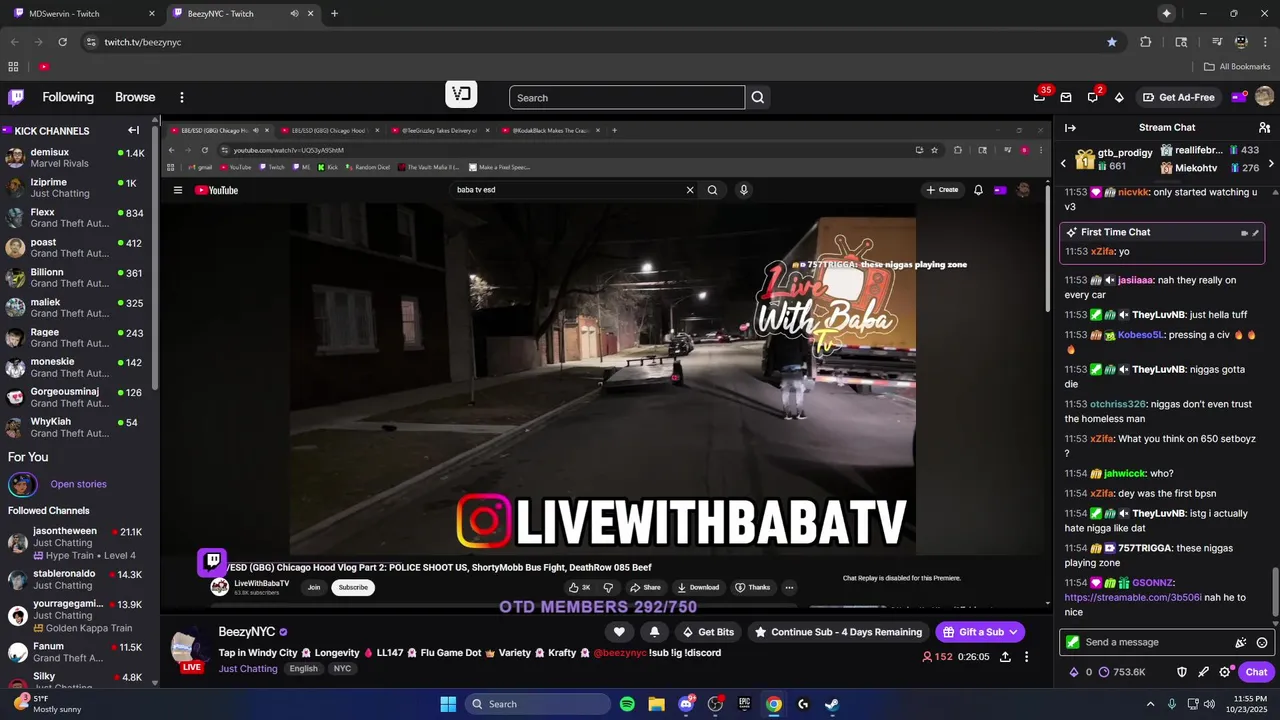Open the Chrome extensions puzzle icon
The height and width of the screenshot is (720, 1280).
coord(1146,42)
